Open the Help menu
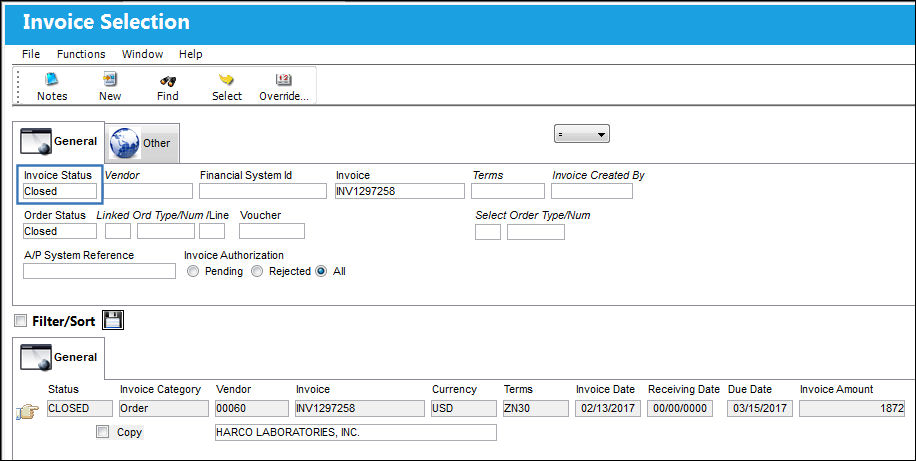The height and width of the screenshot is (461, 916). tap(190, 54)
